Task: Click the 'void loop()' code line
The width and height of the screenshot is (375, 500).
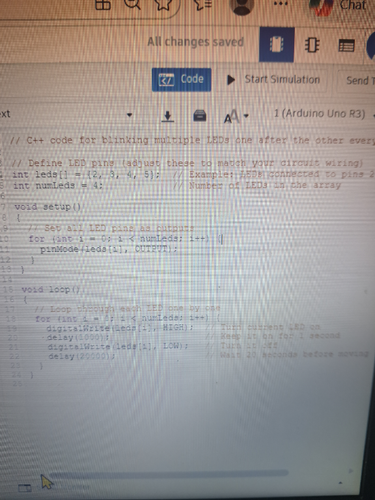Action: click(51, 289)
